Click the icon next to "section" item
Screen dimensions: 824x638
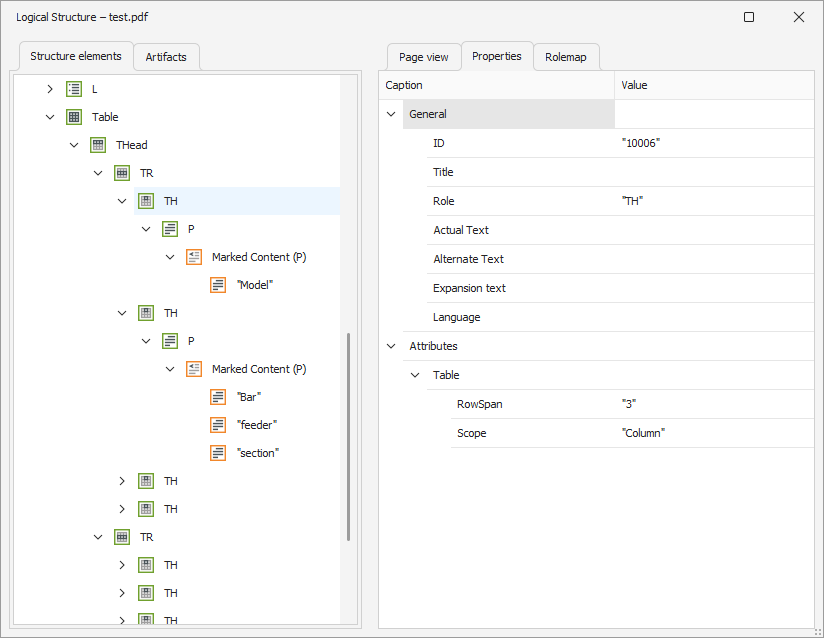[x=218, y=453]
